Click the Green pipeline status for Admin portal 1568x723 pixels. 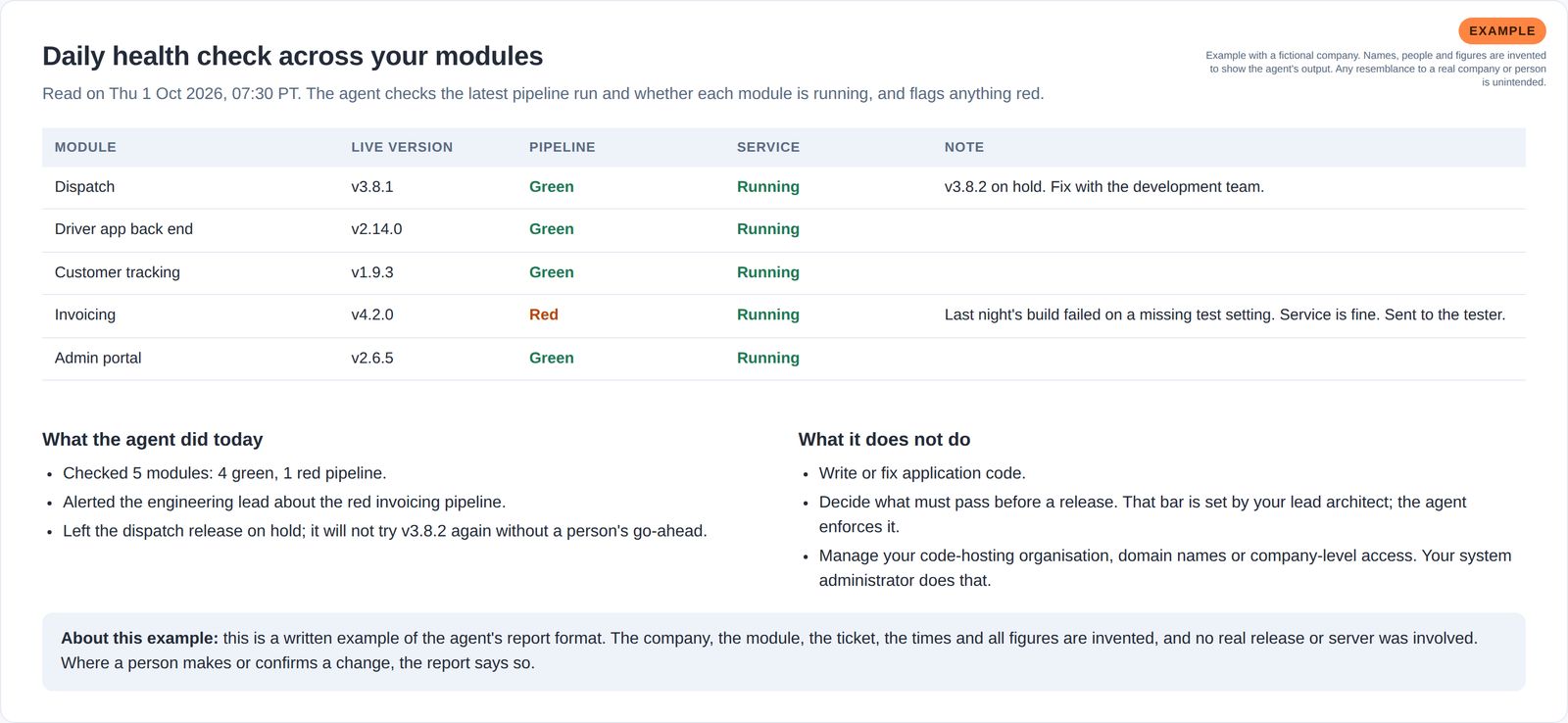[x=552, y=358]
